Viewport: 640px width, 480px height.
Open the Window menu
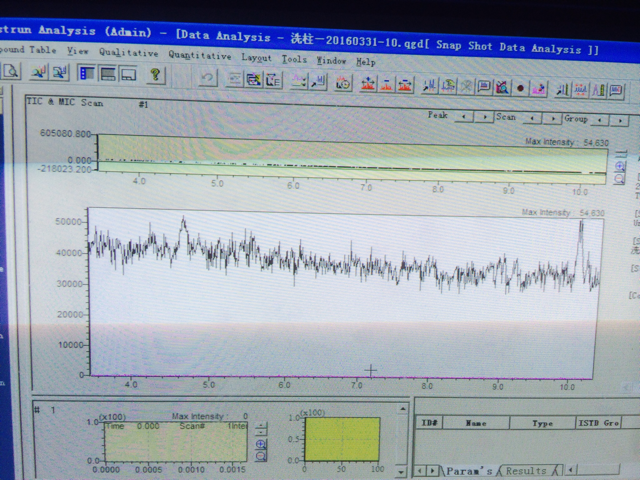coord(331,60)
